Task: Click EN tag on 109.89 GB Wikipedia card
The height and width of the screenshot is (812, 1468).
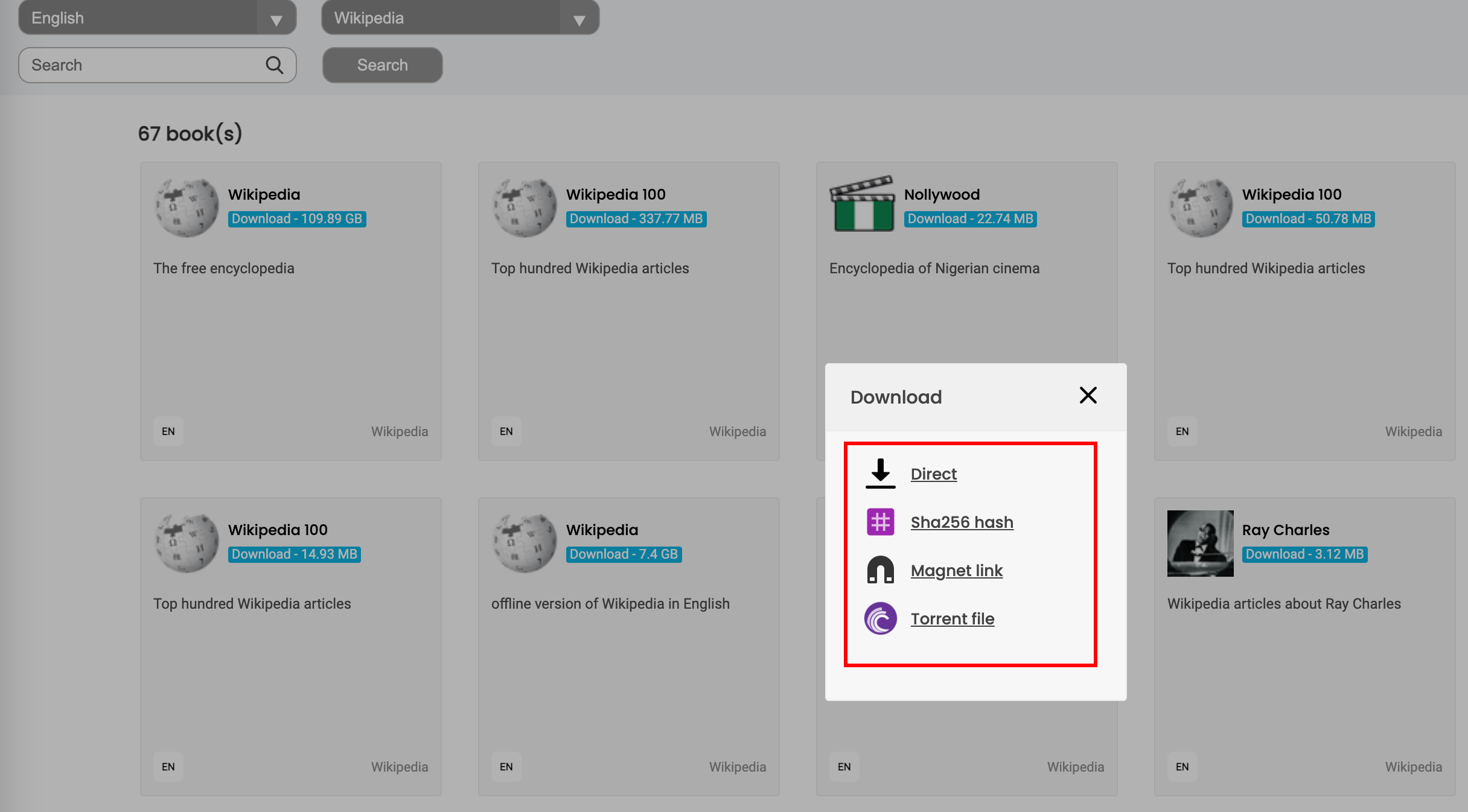Action: click(x=168, y=431)
